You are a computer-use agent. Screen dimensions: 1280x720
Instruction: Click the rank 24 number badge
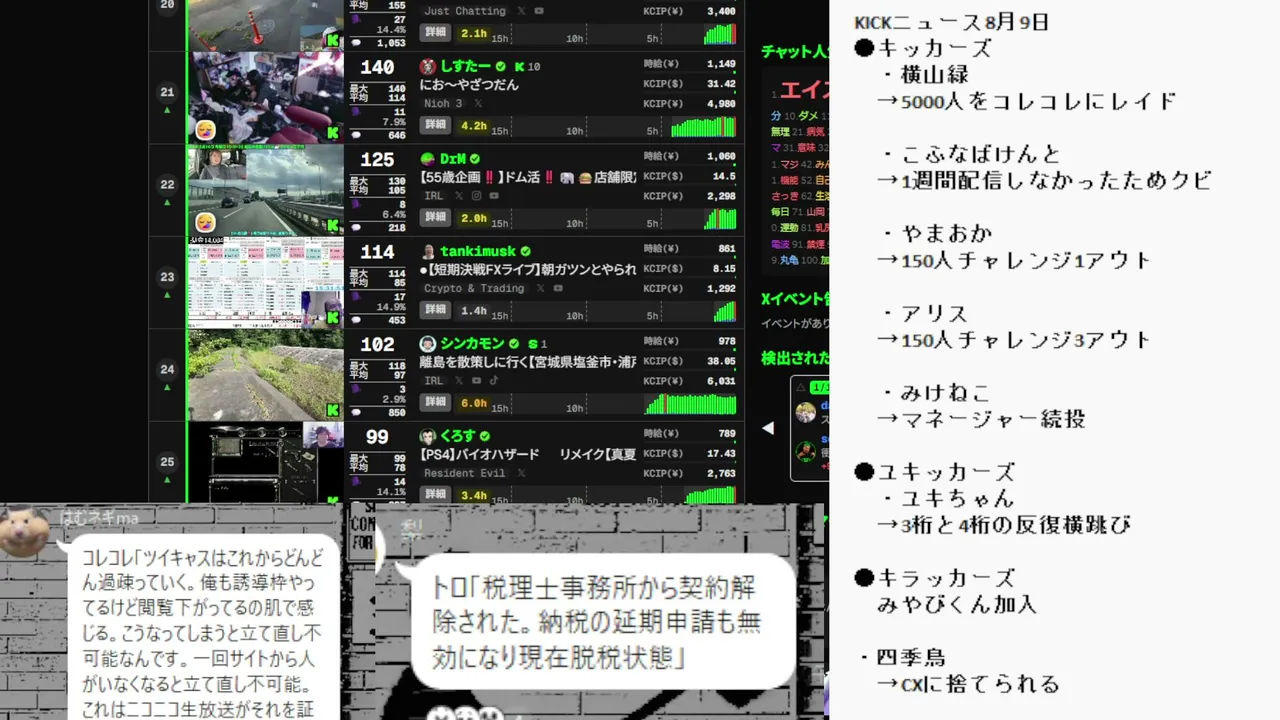(x=167, y=369)
